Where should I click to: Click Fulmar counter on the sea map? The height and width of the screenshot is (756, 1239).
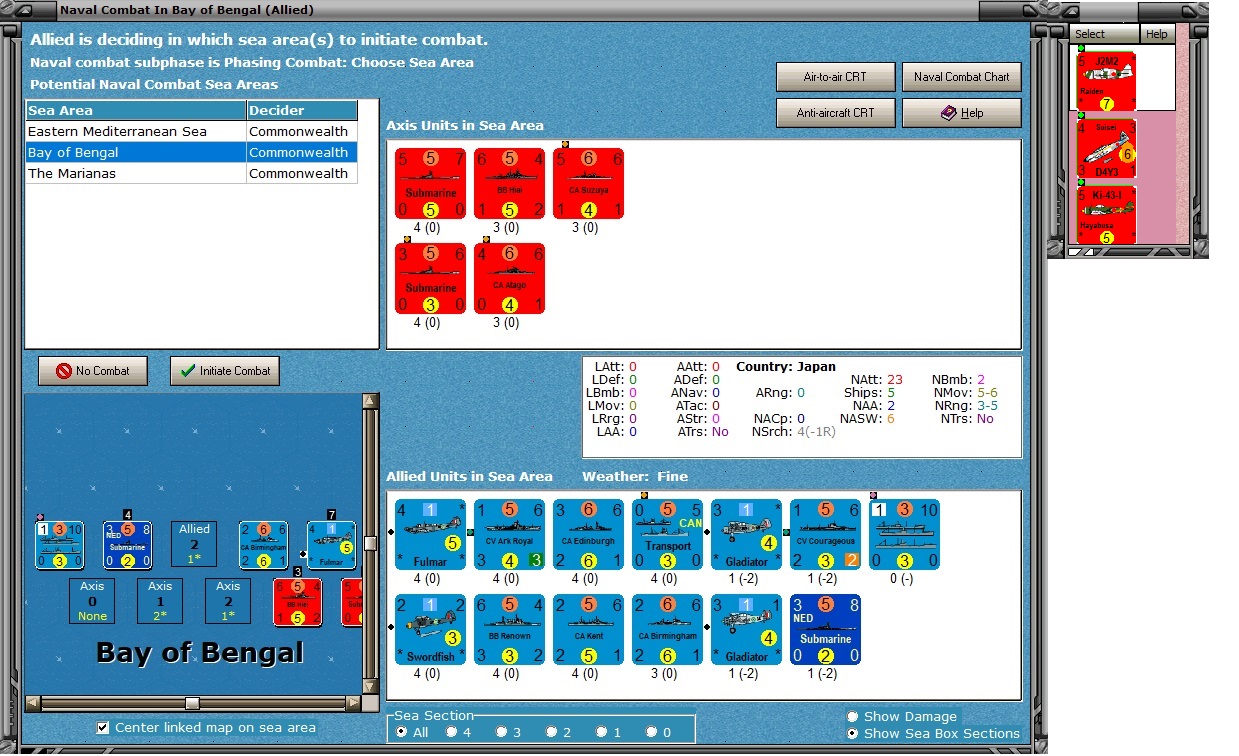[x=331, y=545]
